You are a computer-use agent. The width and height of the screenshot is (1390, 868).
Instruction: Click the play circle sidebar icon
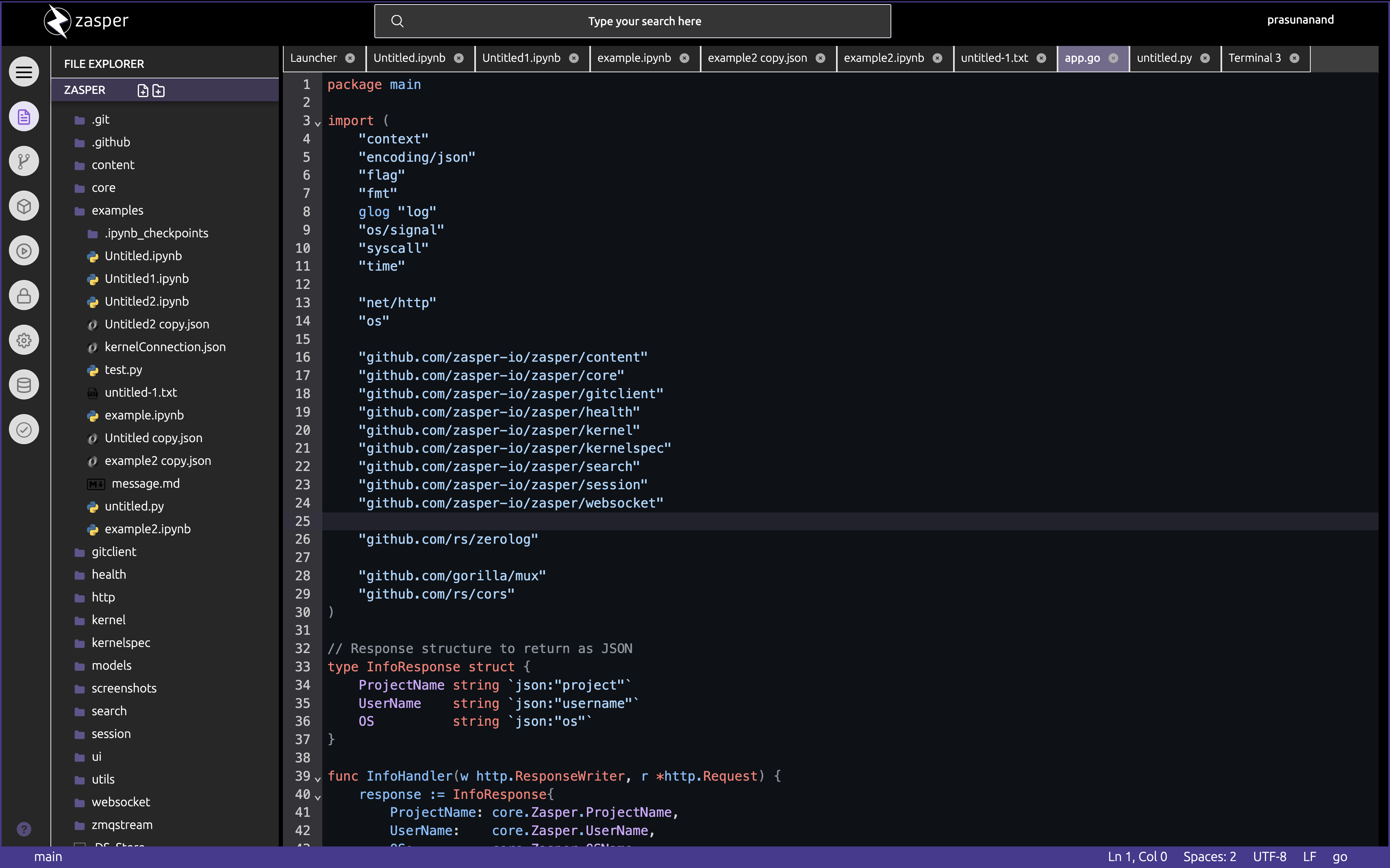[24, 251]
